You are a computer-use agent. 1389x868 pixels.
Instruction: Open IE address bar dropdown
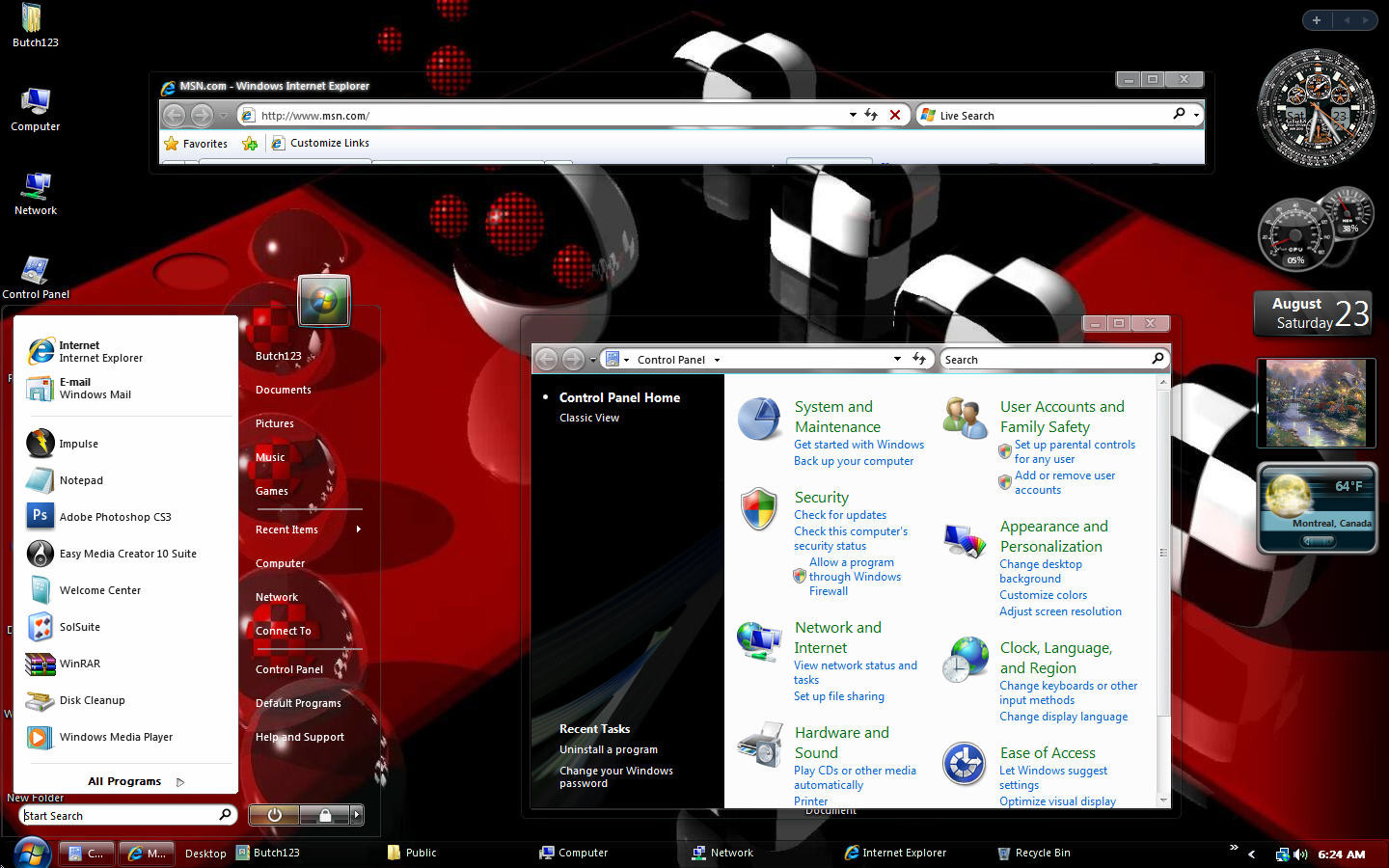point(853,115)
